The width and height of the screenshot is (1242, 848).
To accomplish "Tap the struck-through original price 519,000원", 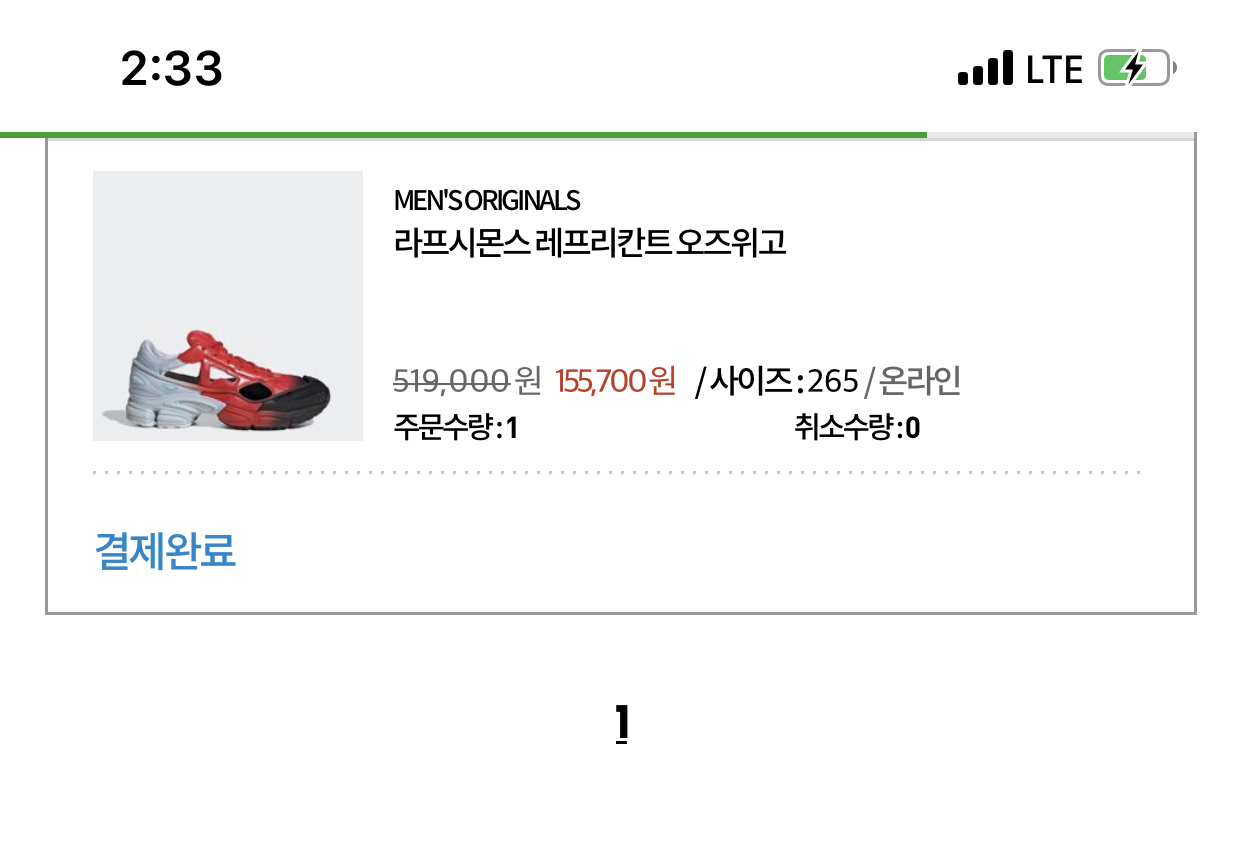I will 467,380.
